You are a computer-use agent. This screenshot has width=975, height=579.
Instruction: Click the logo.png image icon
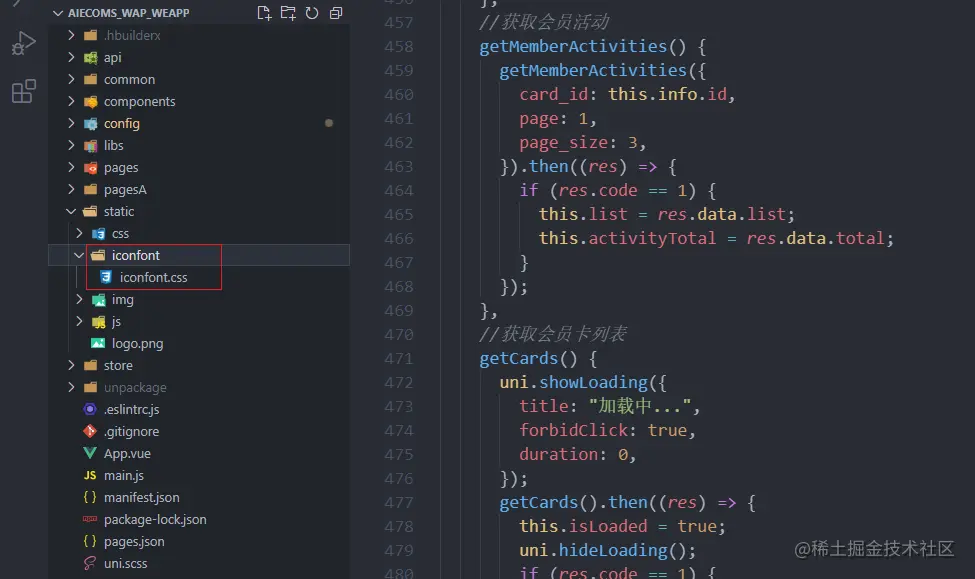(98, 343)
